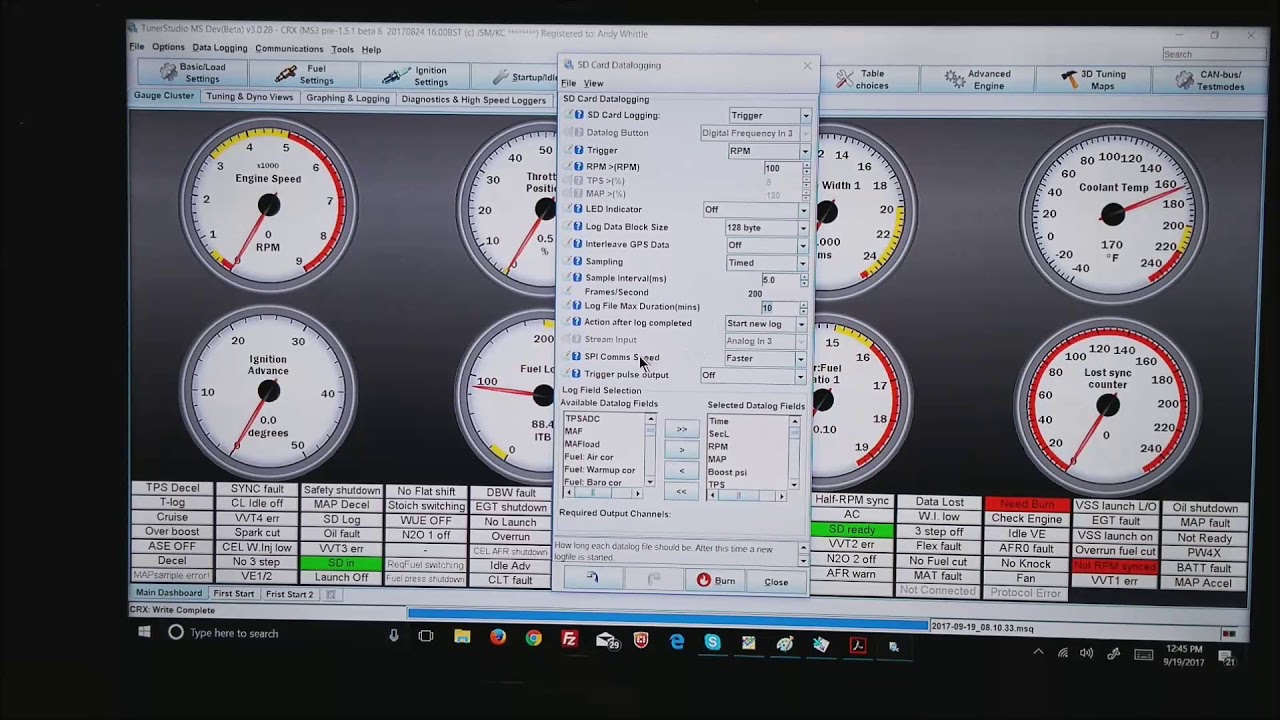Open Advanced Engine gear icon

pyautogui.click(x=954, y=79)
